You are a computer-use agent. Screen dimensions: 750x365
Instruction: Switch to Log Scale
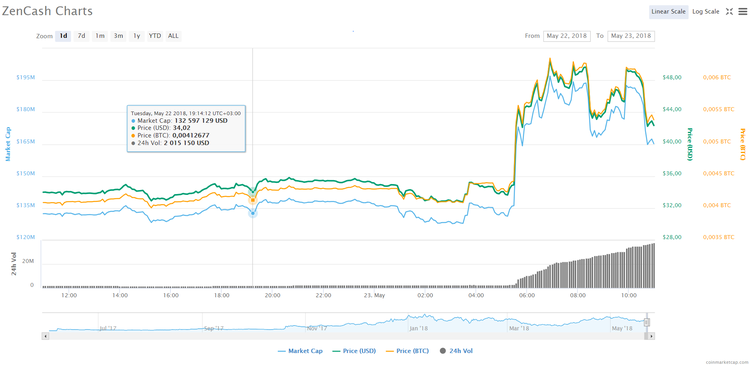point(706,12)
